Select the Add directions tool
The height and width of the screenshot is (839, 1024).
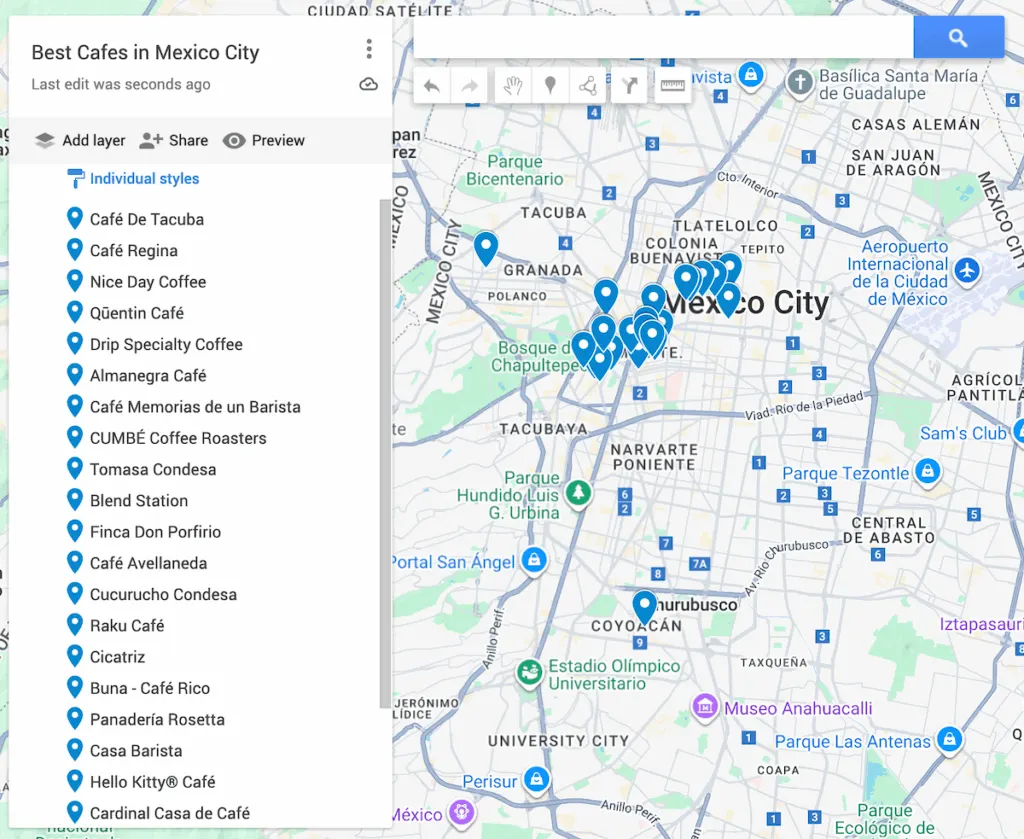pos(629,86)
